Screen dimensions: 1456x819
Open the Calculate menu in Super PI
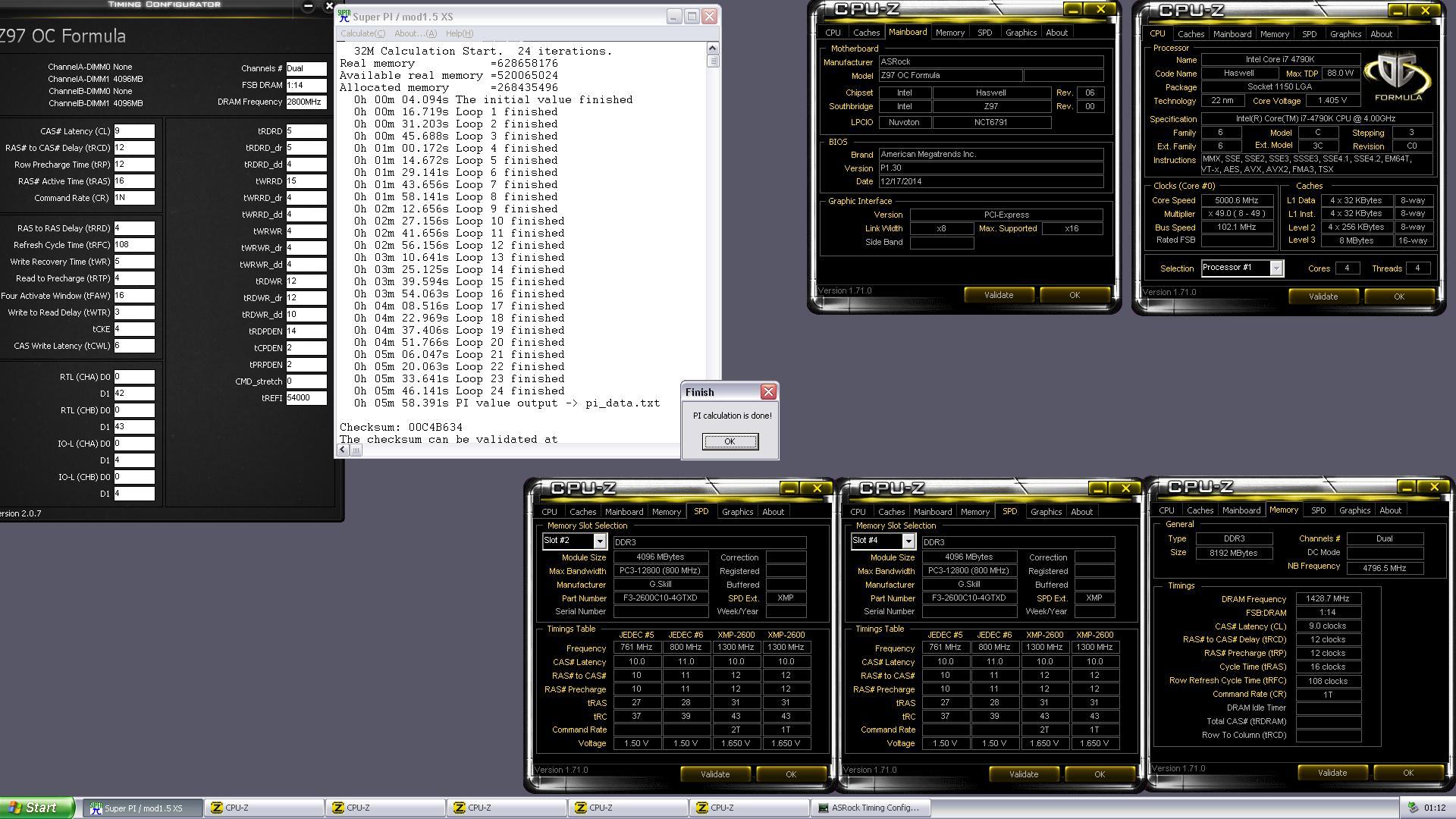pyautogui.click(x=362, y=33)
